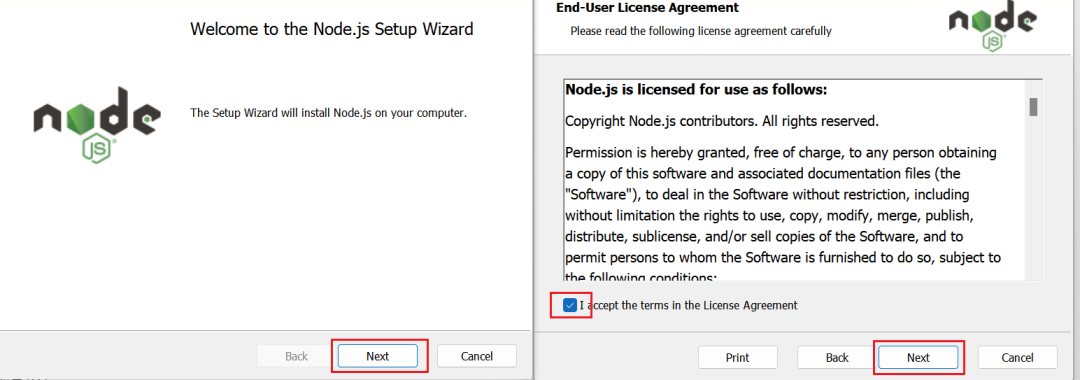This screenshot has height=380, width=1080.
Task: Go Back from the License Agreement page
Action: coord(837,357)
